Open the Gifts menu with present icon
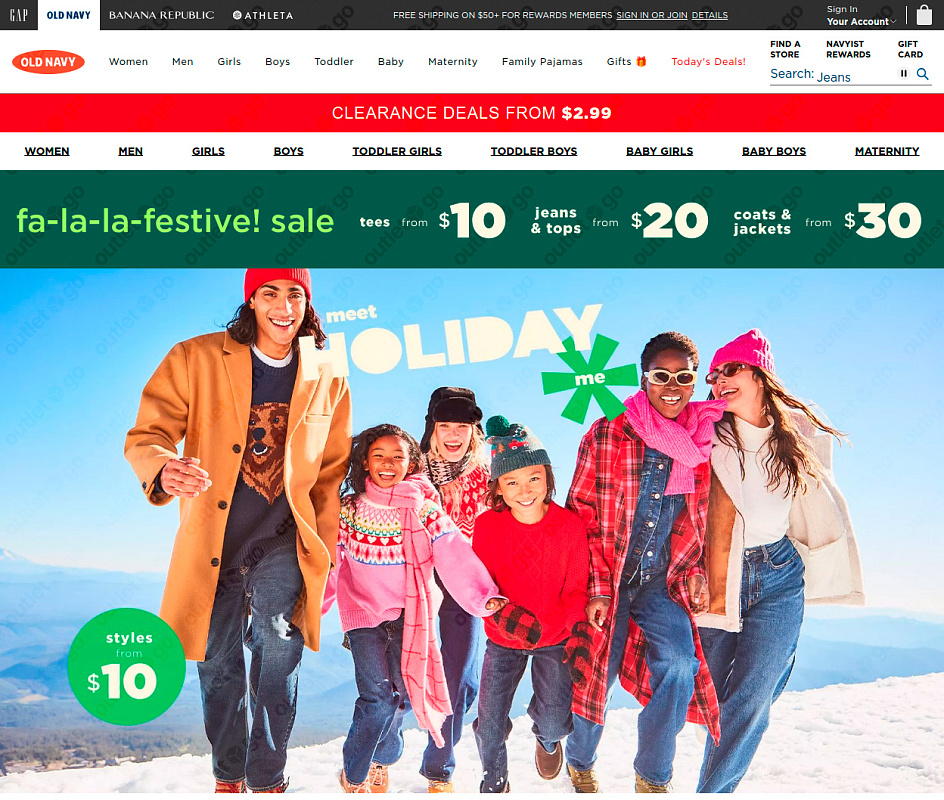Viewport: 944px width, 800px height. [626, 61]
